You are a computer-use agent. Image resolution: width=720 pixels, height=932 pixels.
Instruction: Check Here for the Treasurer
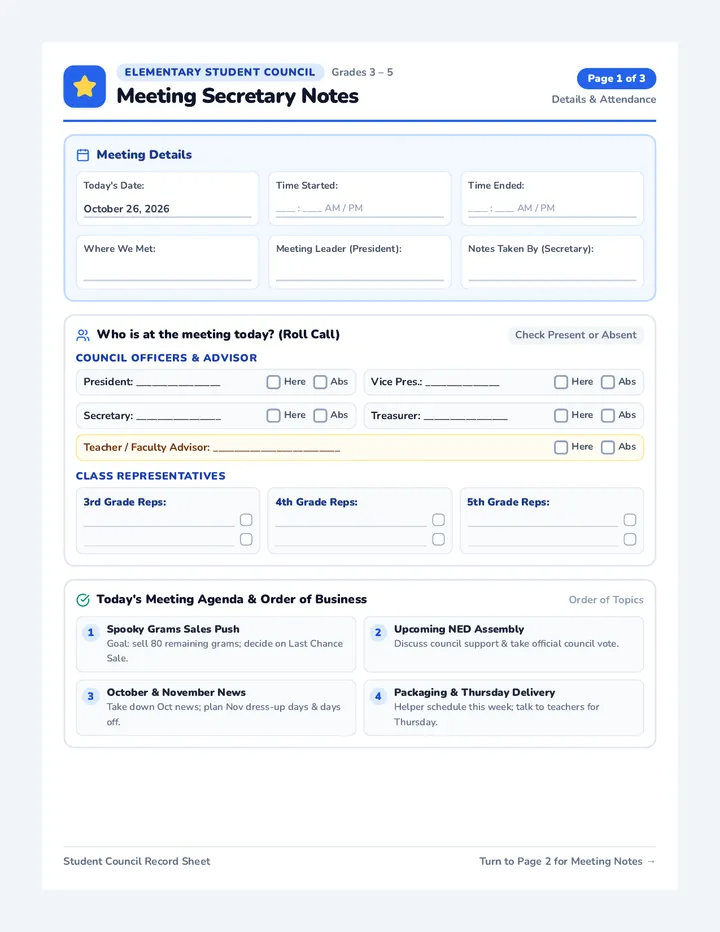[x=561, y=415]
